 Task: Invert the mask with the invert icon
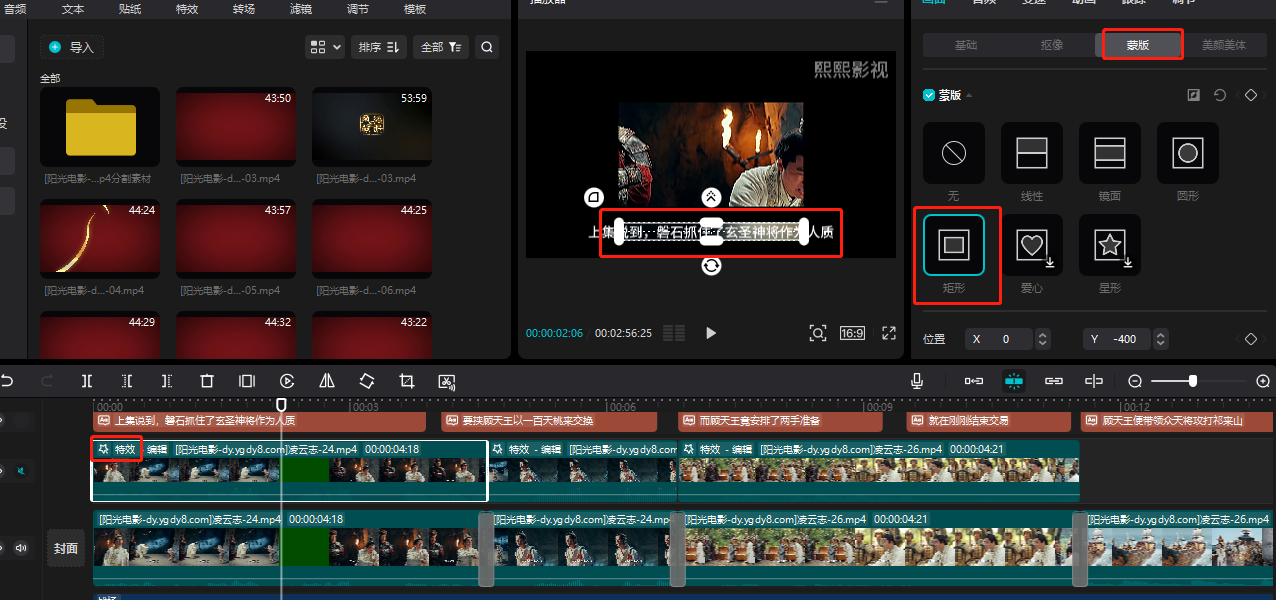click(1193, 95)
